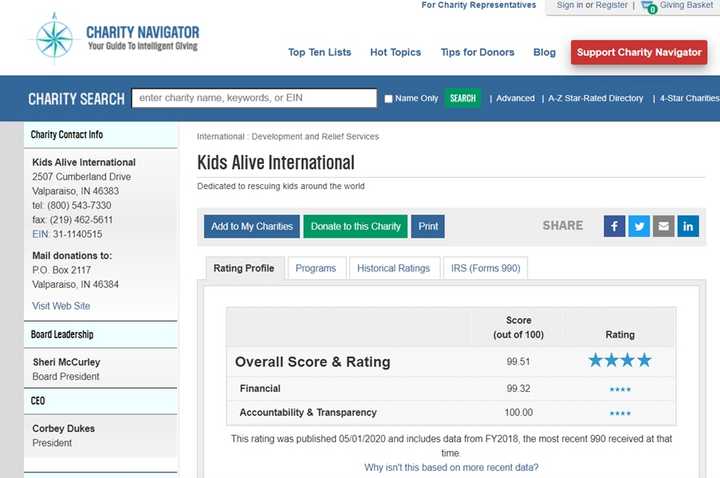Screen dimensions: 720x478
Task: Click the Financial row star rating
Action: 620,389
